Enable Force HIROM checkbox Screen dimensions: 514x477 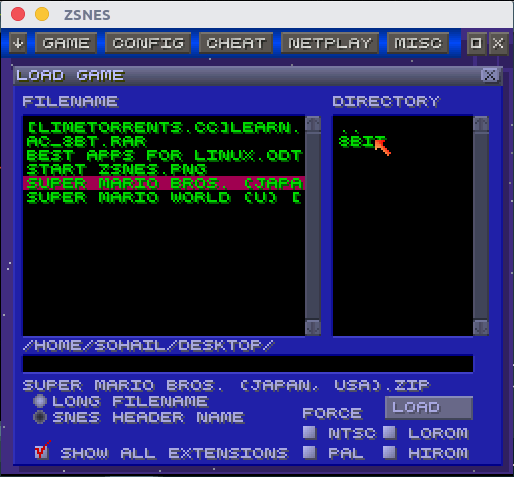point(389,453)
